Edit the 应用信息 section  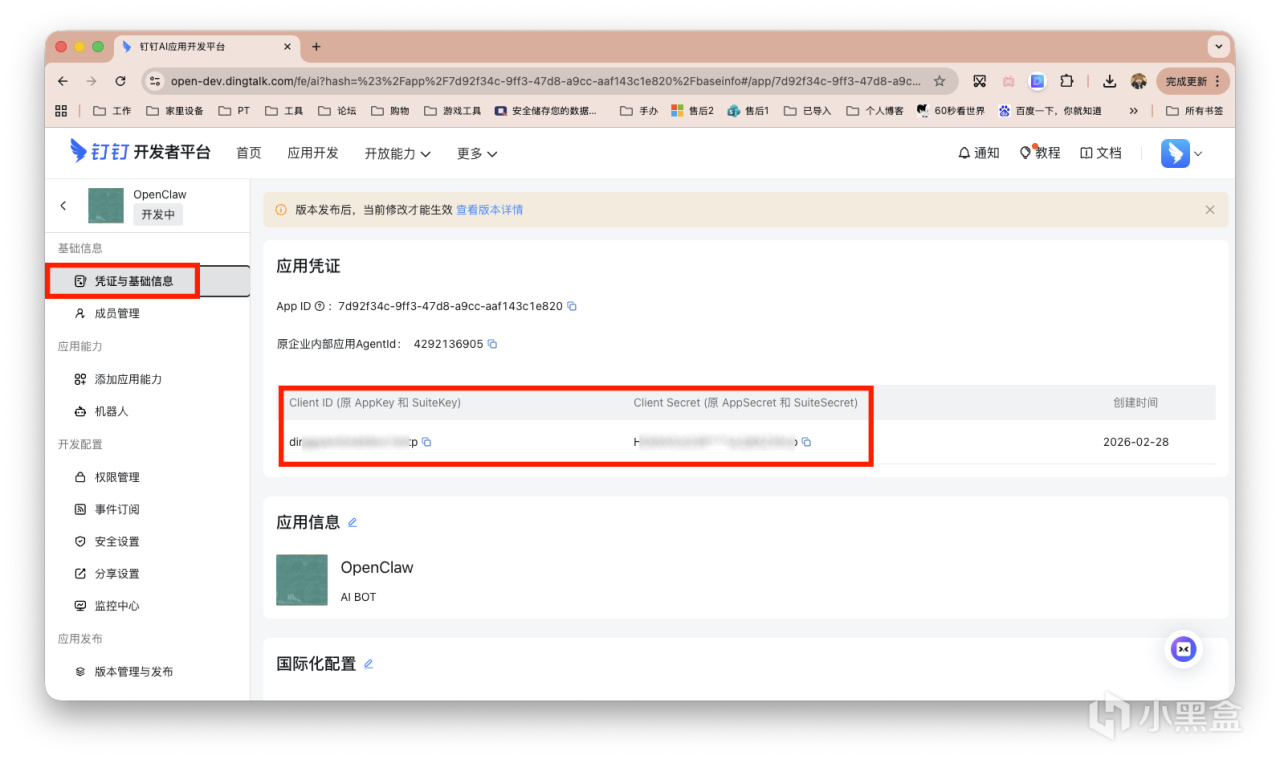pyautogui.click(x=352, y=522)
